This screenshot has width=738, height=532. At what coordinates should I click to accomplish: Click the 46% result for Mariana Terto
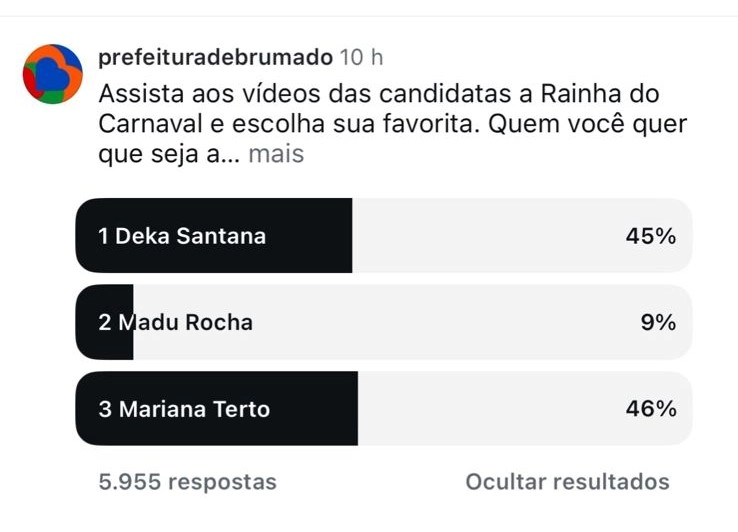pyautogui.click(x=651, y=409)
